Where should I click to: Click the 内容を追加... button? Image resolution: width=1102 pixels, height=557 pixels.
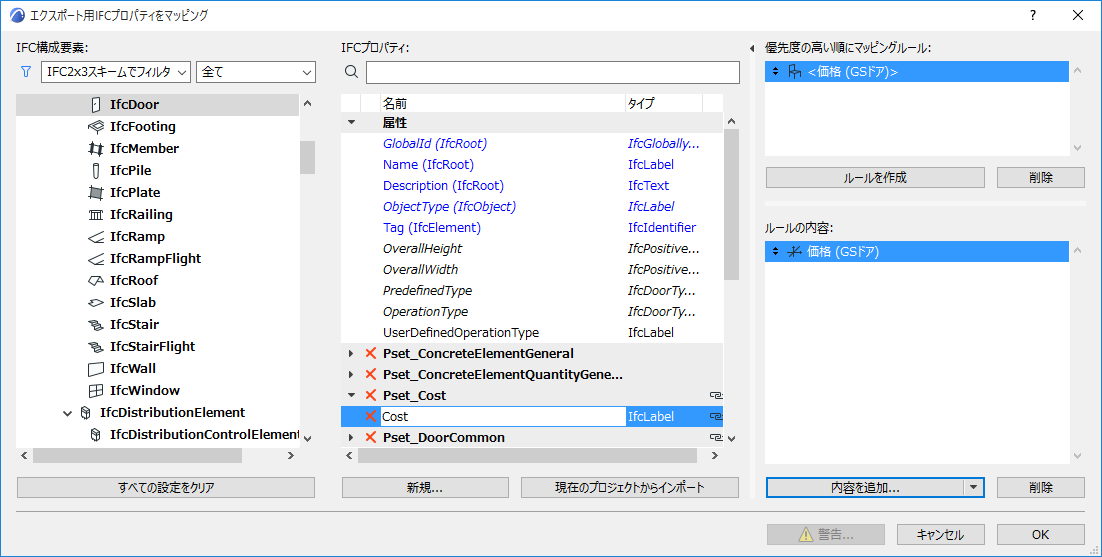(x=865, y=487)
